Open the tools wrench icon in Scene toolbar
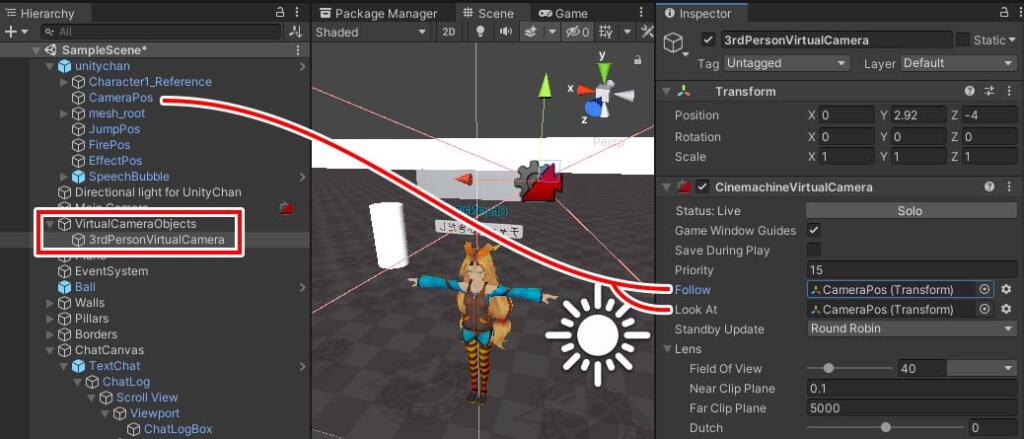Screen dimensions: 1024x439 (x=647, y=31)
